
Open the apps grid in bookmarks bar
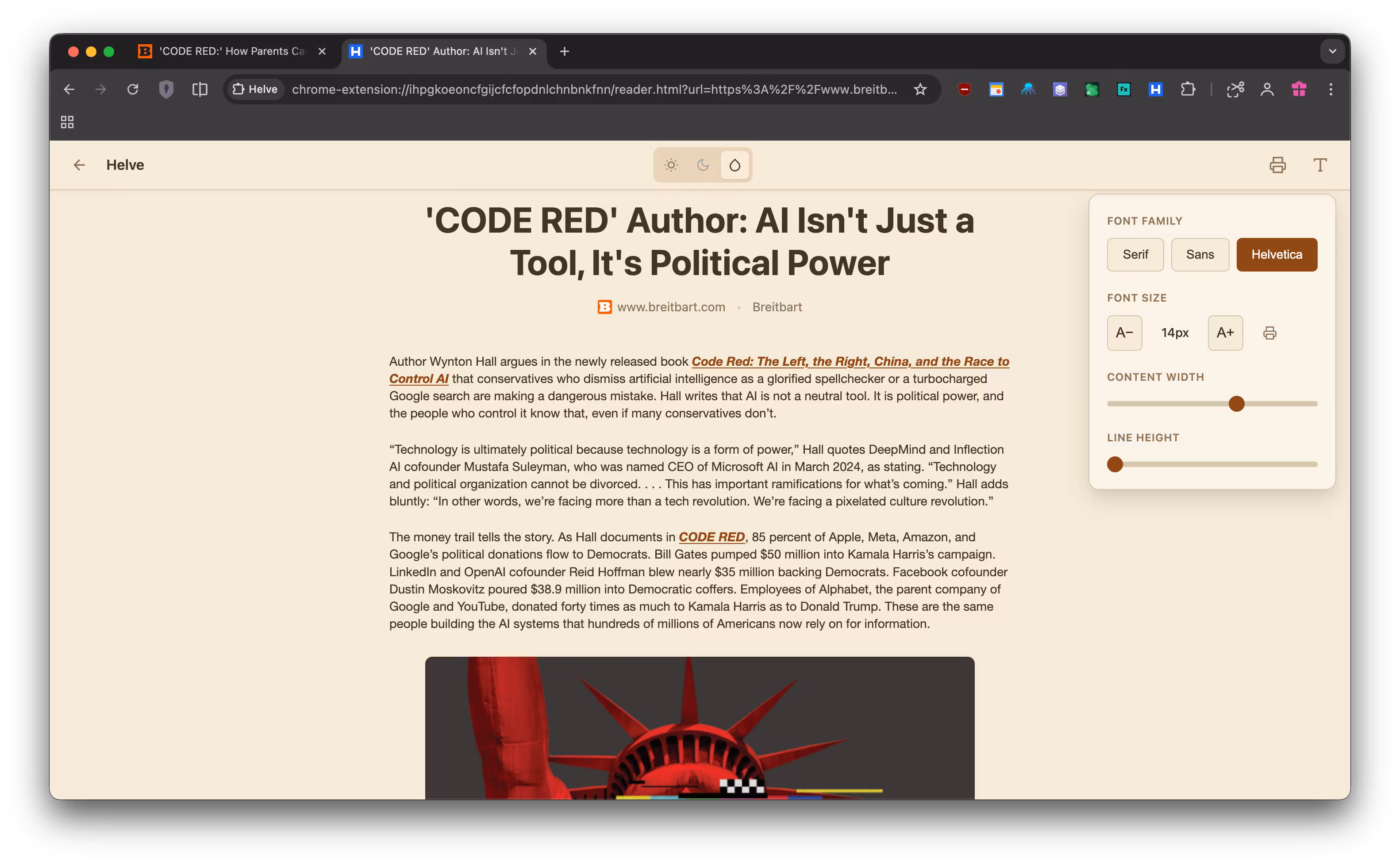pyautogui.click(x=67, y=122)
